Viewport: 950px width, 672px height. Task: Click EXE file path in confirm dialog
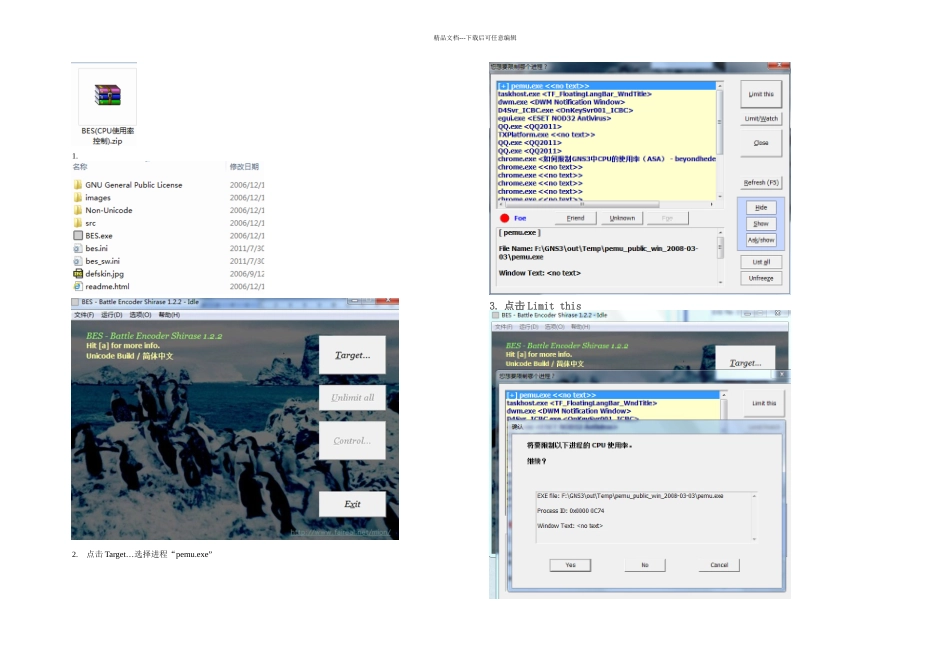[630, 496]
